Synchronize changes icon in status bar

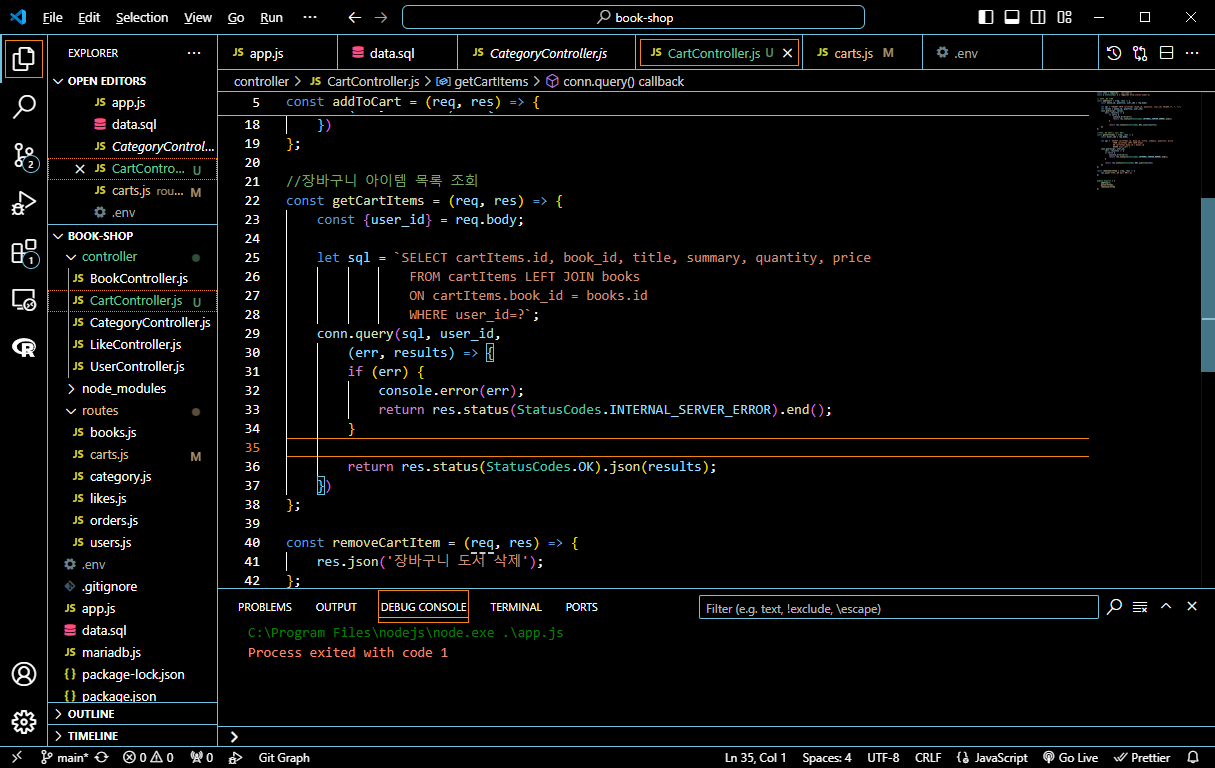(x=101, y=758)
